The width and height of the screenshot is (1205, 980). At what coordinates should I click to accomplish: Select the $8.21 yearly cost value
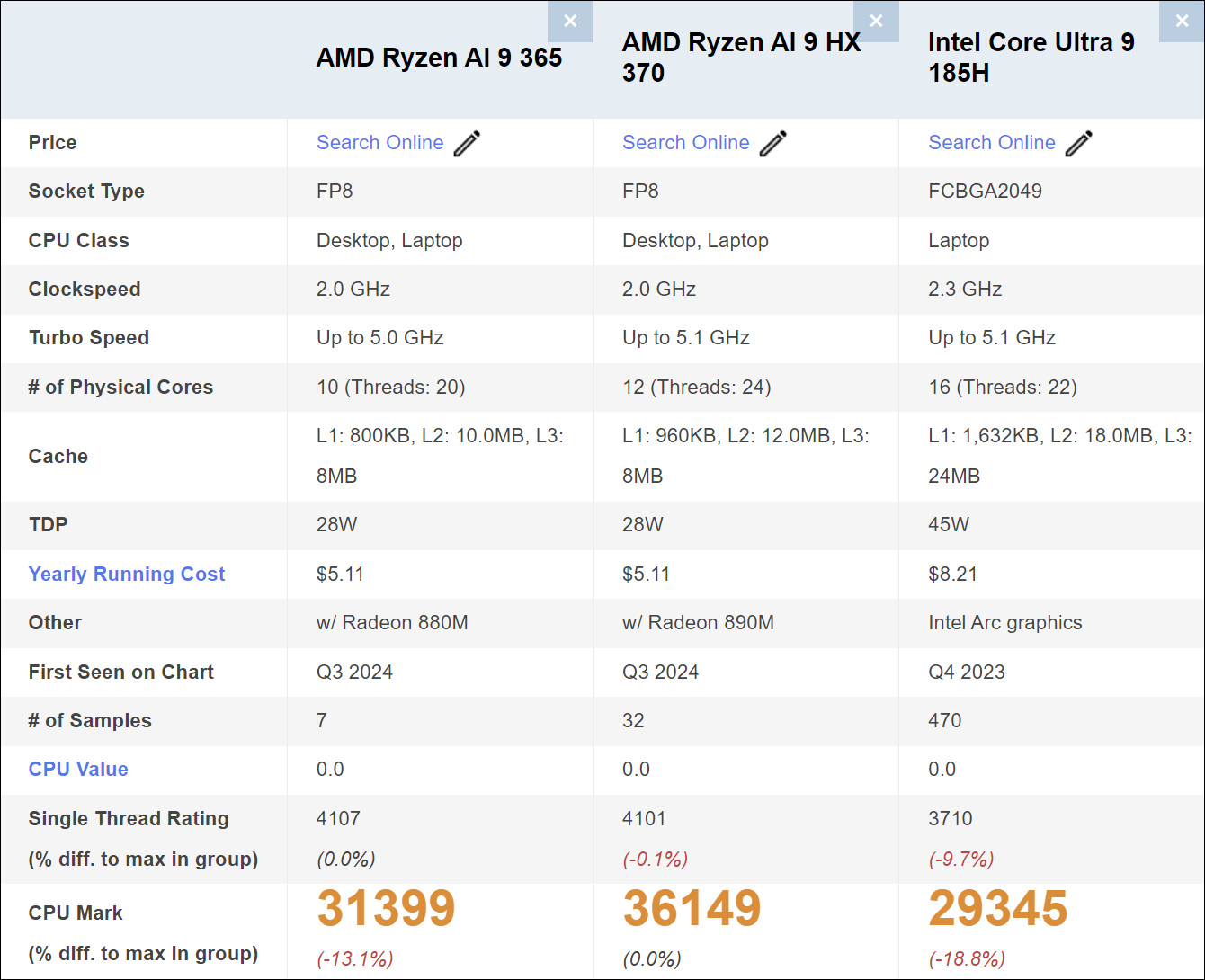pyautogui.click(x=952, y=574)
